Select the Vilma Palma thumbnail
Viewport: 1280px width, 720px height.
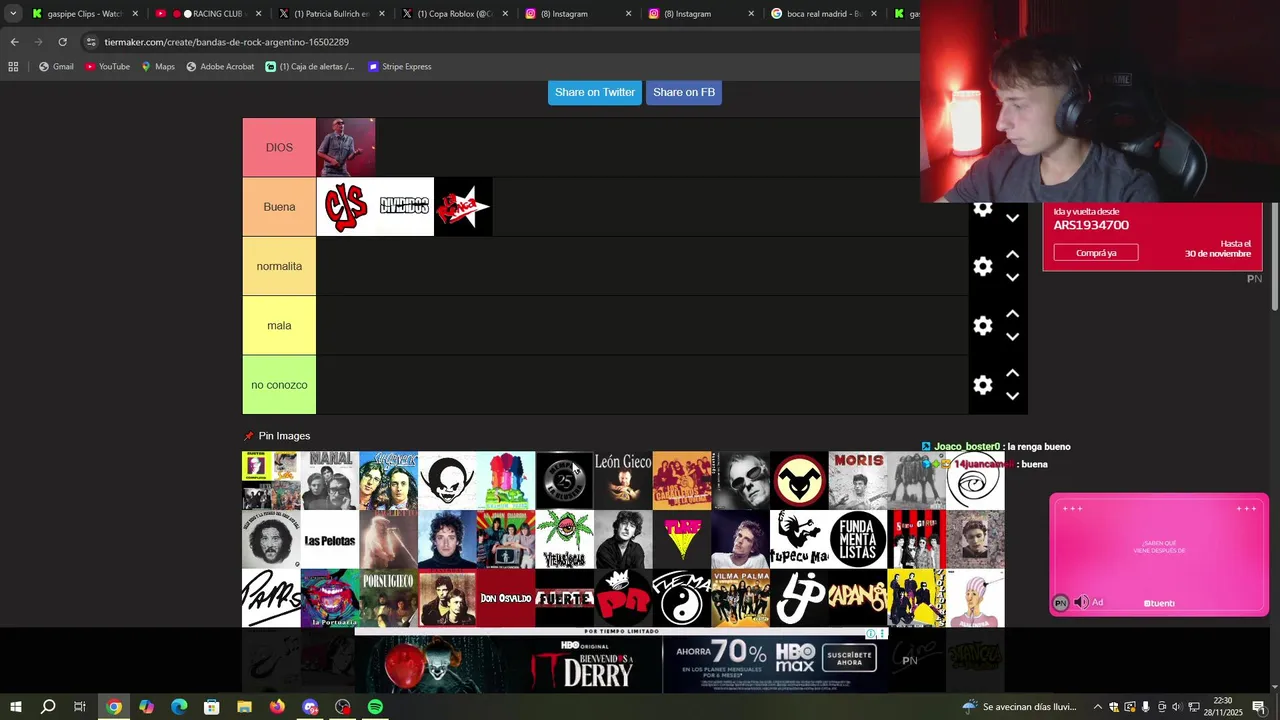(740, 598)
